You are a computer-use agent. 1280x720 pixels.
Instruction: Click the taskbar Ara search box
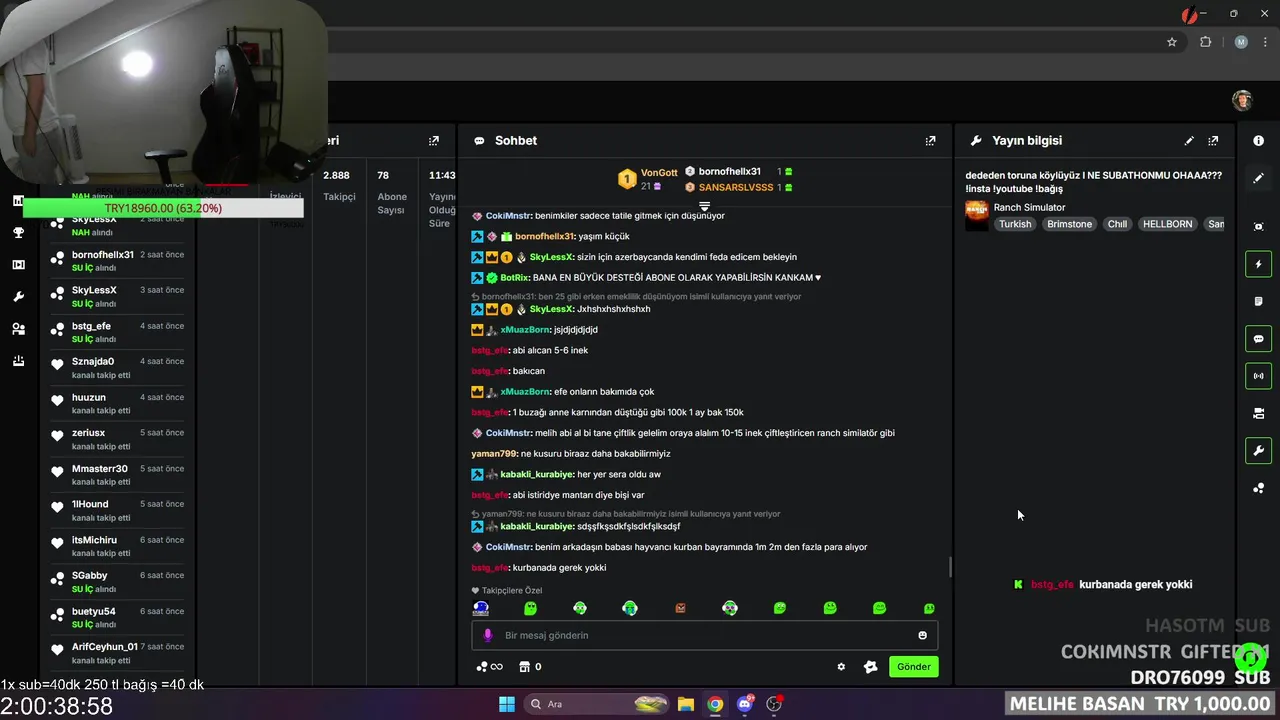[x=596, y=704]
